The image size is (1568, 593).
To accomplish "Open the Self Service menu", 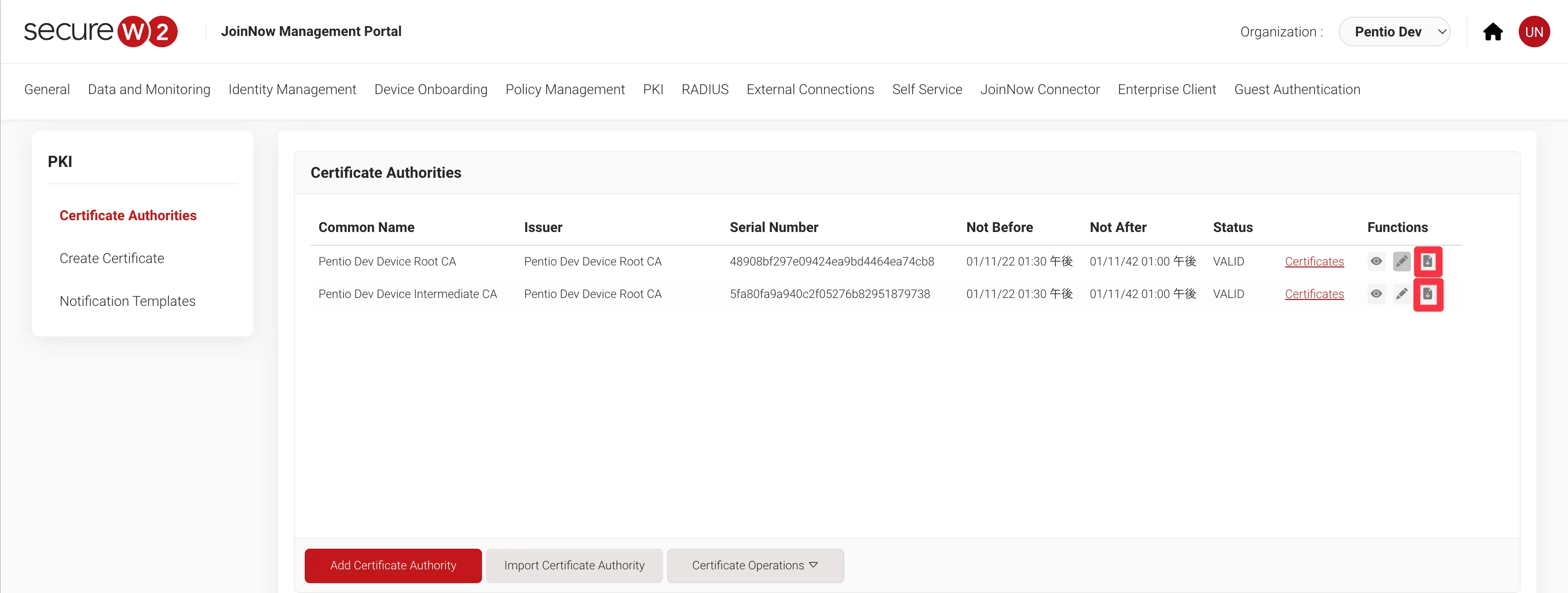I will pyautogui.click(x=927, y=90).
